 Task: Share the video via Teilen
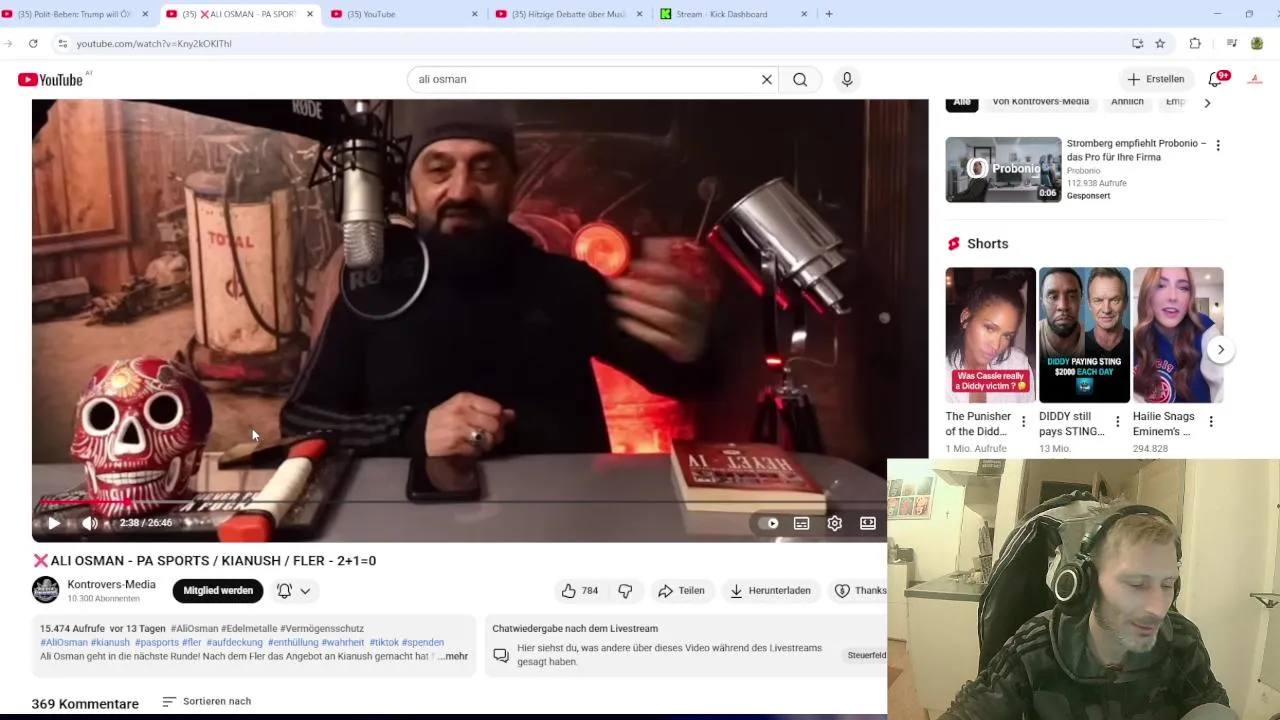681,591
